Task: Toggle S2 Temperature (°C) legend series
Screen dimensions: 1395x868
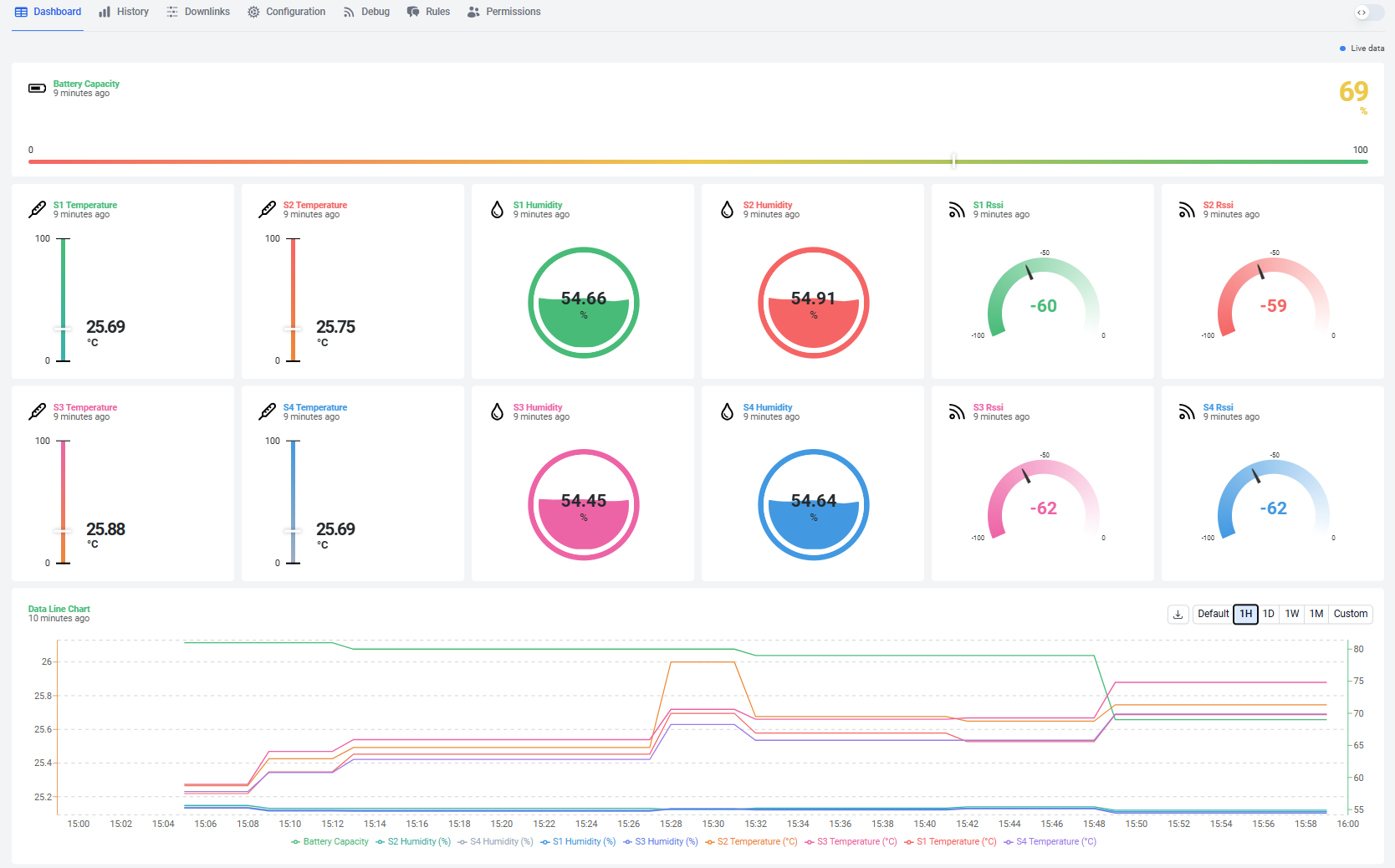Action: [x=751, y=841]
